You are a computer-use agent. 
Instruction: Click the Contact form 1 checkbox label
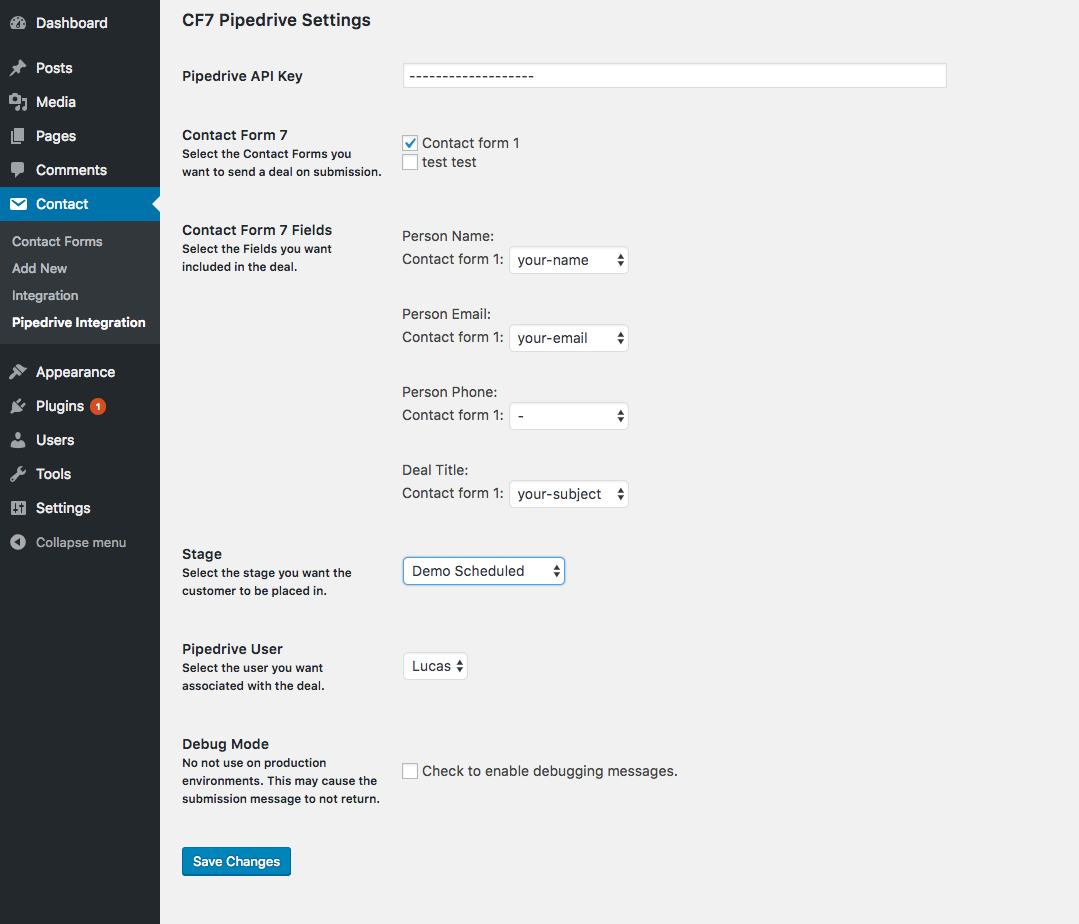[x=471, y=143]
